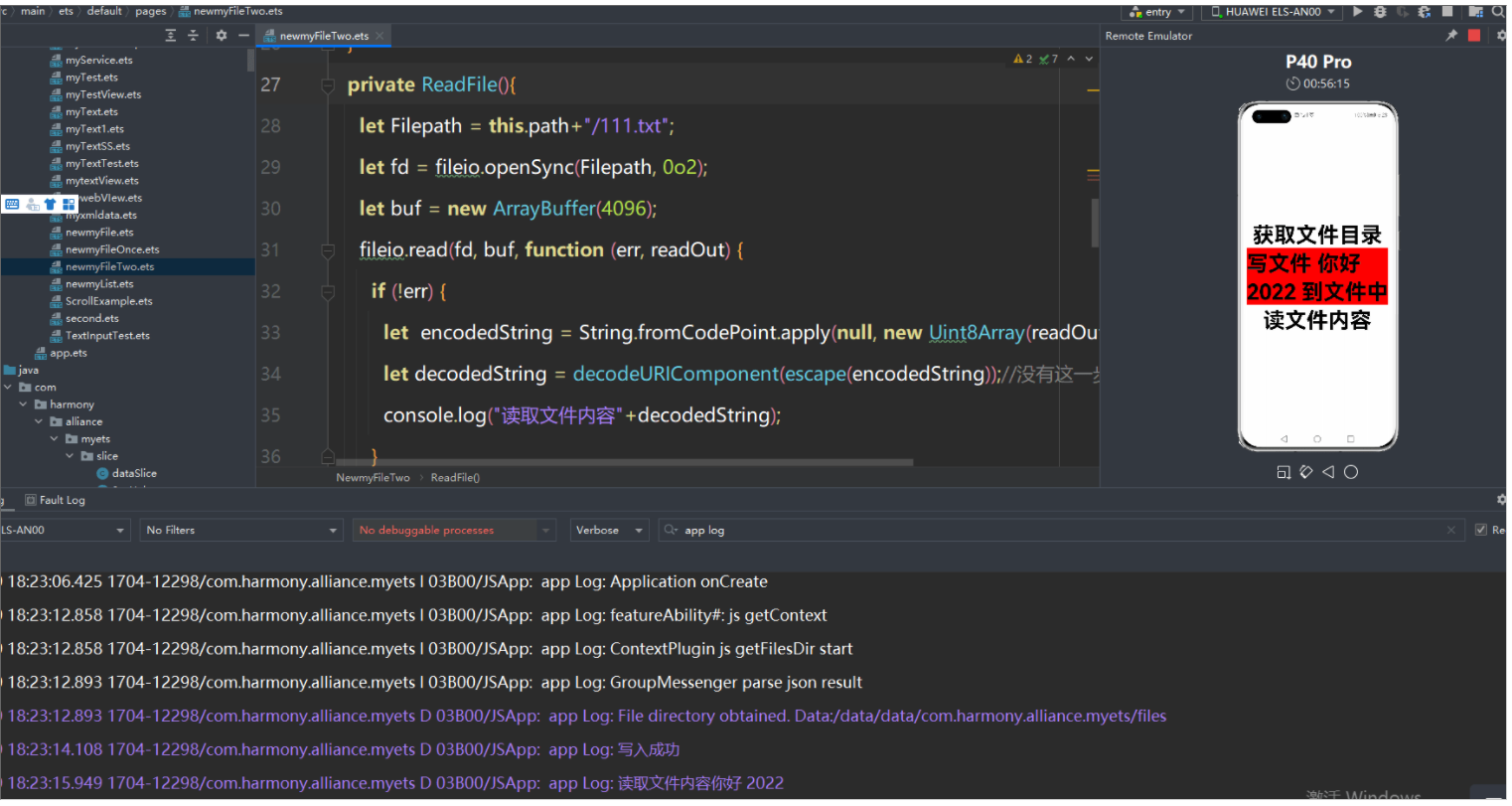Open Remote Emulator settings gear
The width and height of the screenshot is (1512, 806).
pyautogui.click(x=1502, y=35)
